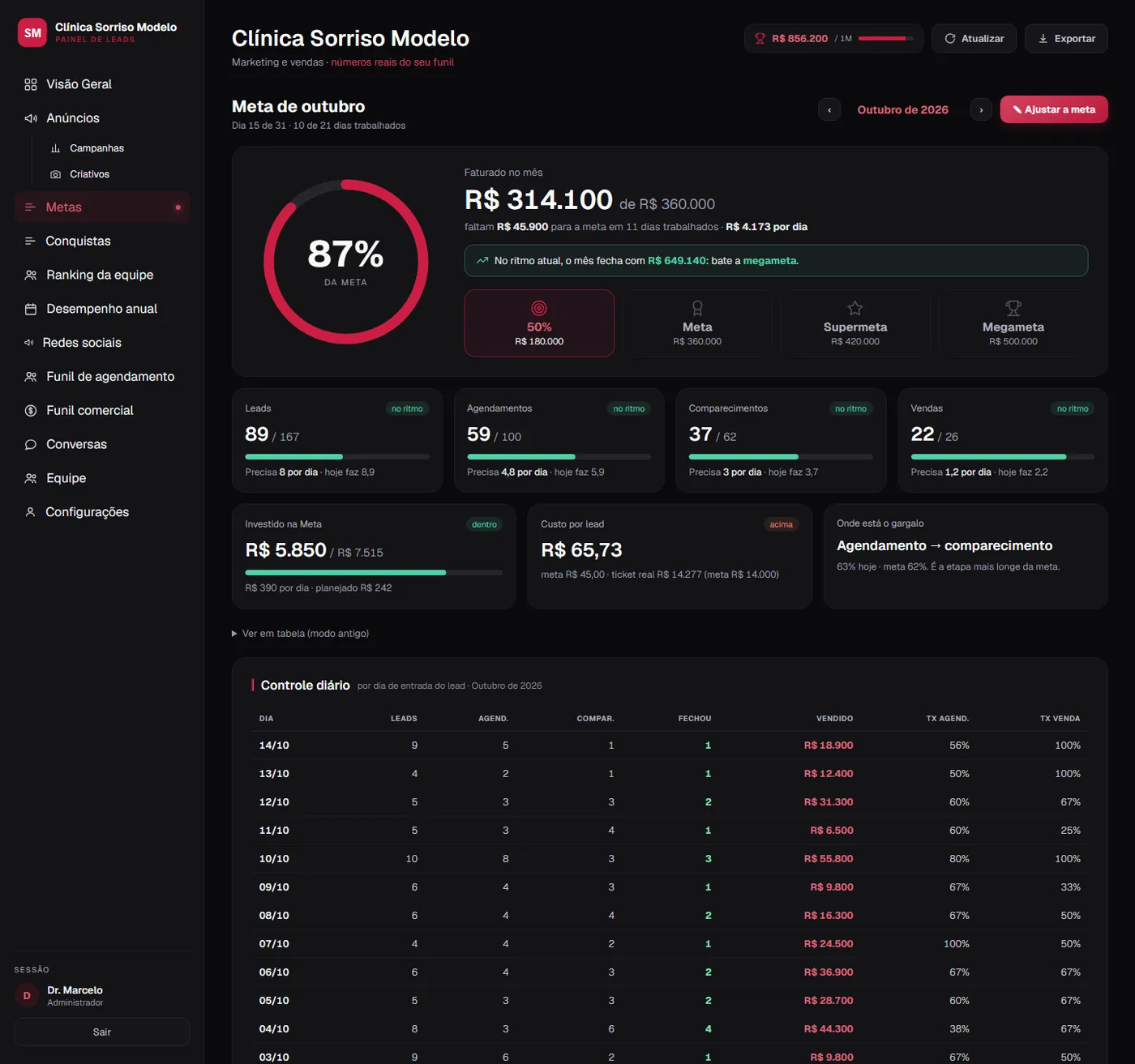Click the Conversas chat bubble icon
Viewport: 1135px width, 1064px height.
click(31, 445)
